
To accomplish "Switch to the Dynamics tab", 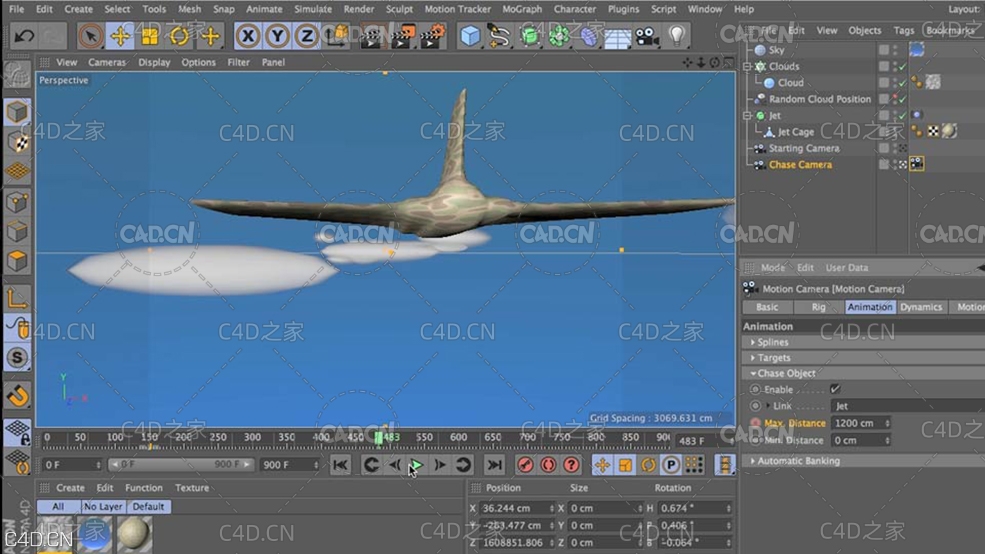I will click(921, 307).
